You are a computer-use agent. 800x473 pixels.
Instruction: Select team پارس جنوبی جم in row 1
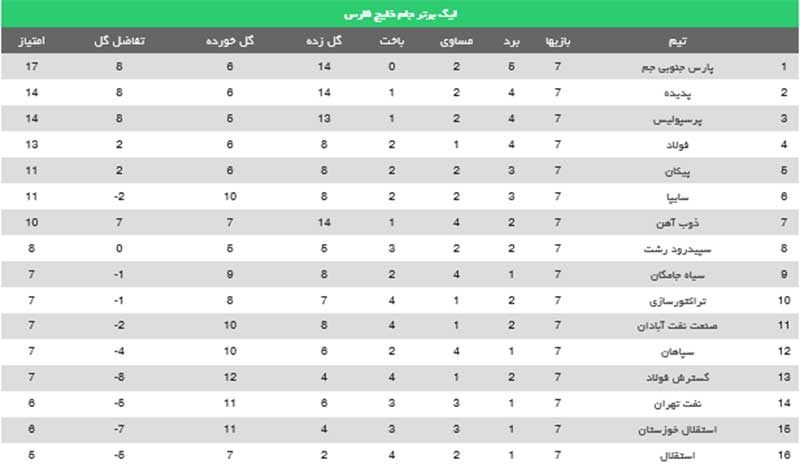coord(677,67)
